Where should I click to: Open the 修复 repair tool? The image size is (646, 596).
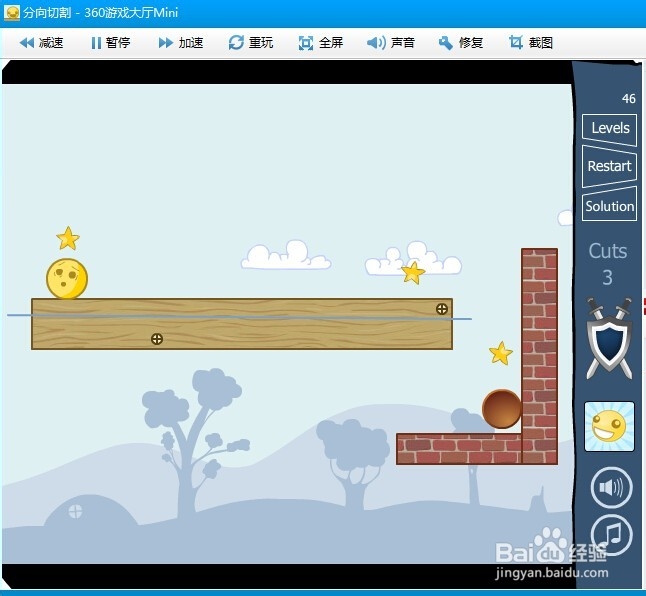[461, 42]
